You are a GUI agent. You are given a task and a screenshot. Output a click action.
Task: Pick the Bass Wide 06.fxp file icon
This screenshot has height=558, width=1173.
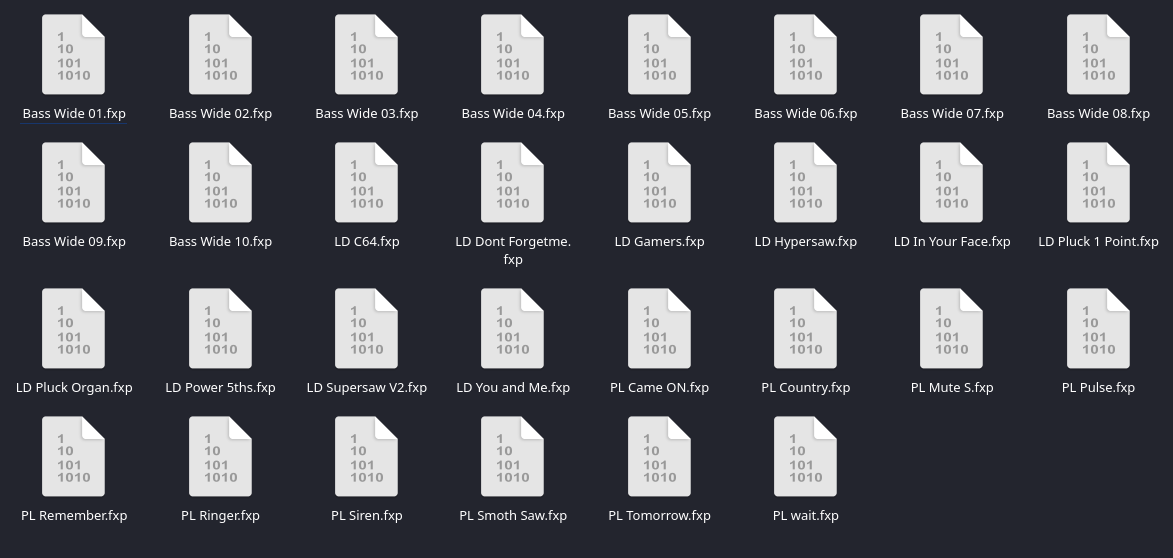point(805,55)
